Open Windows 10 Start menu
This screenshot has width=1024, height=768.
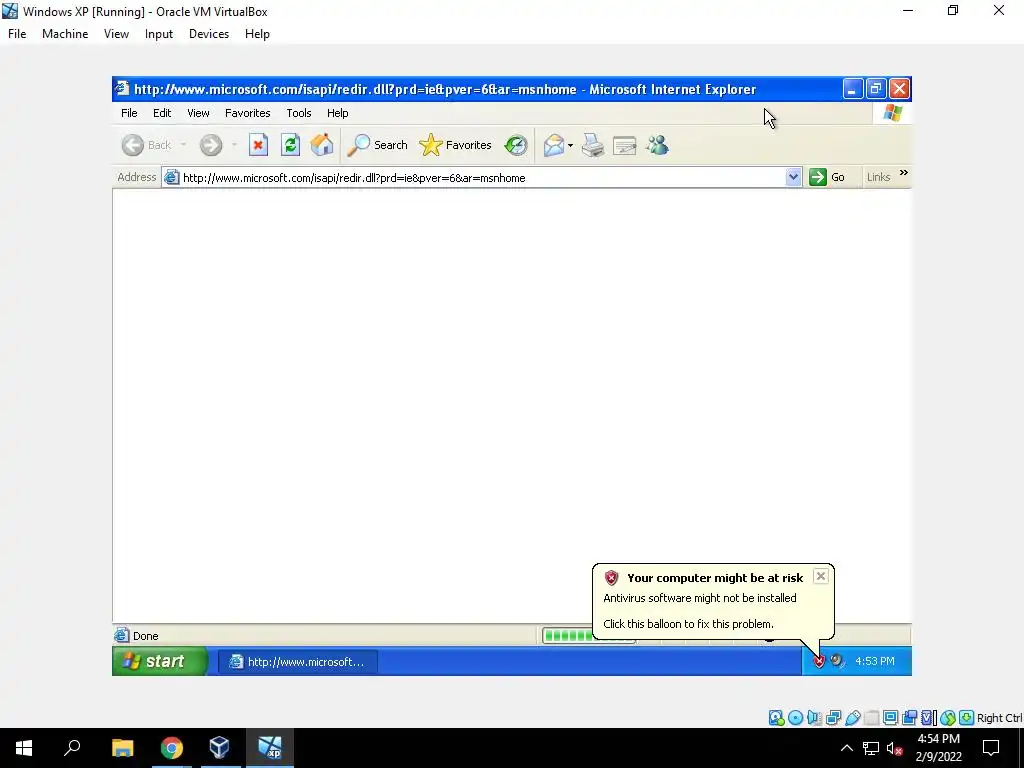[x=24, y=748]
